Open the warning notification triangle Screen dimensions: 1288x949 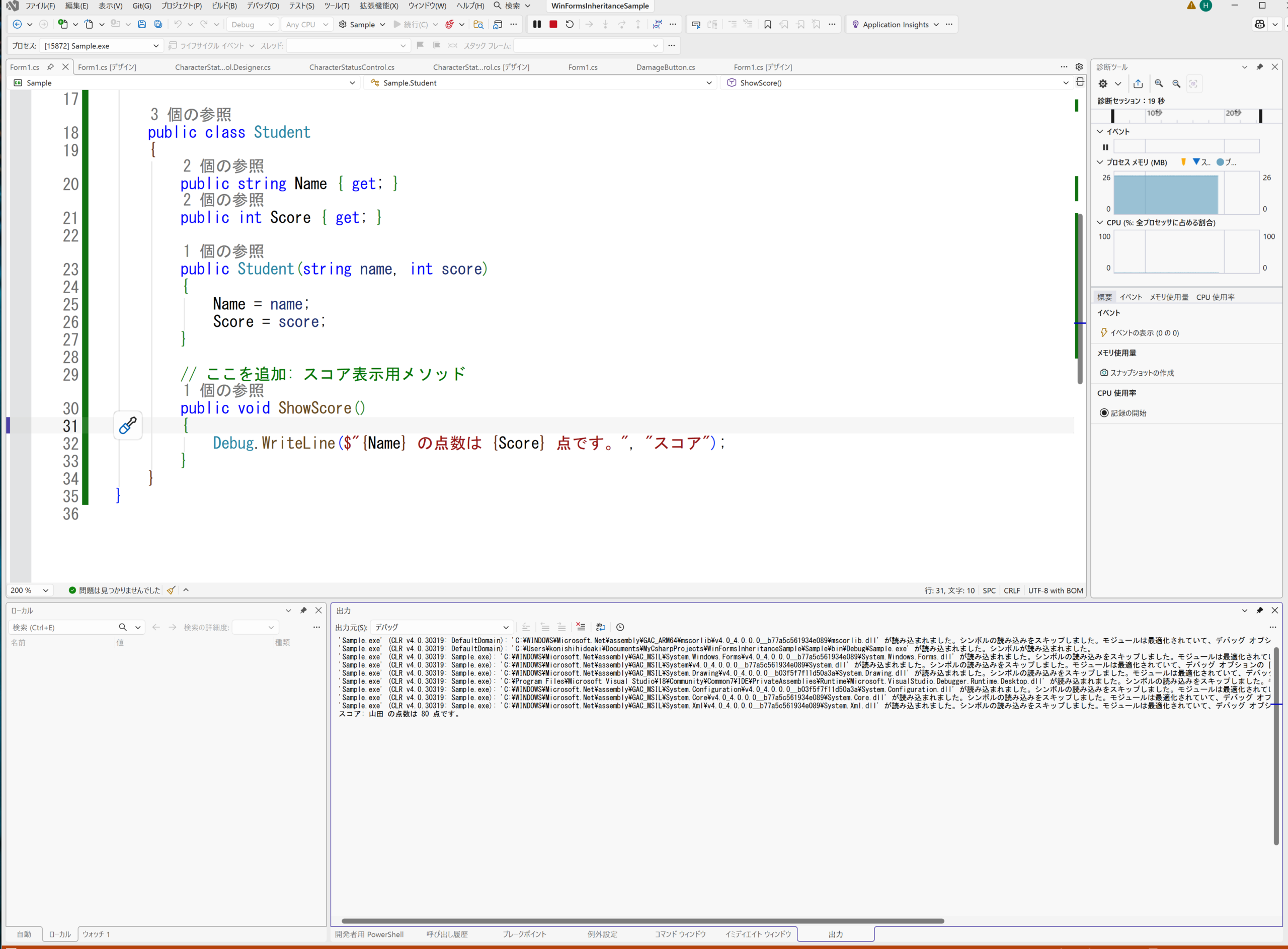tap(1191, 6)
